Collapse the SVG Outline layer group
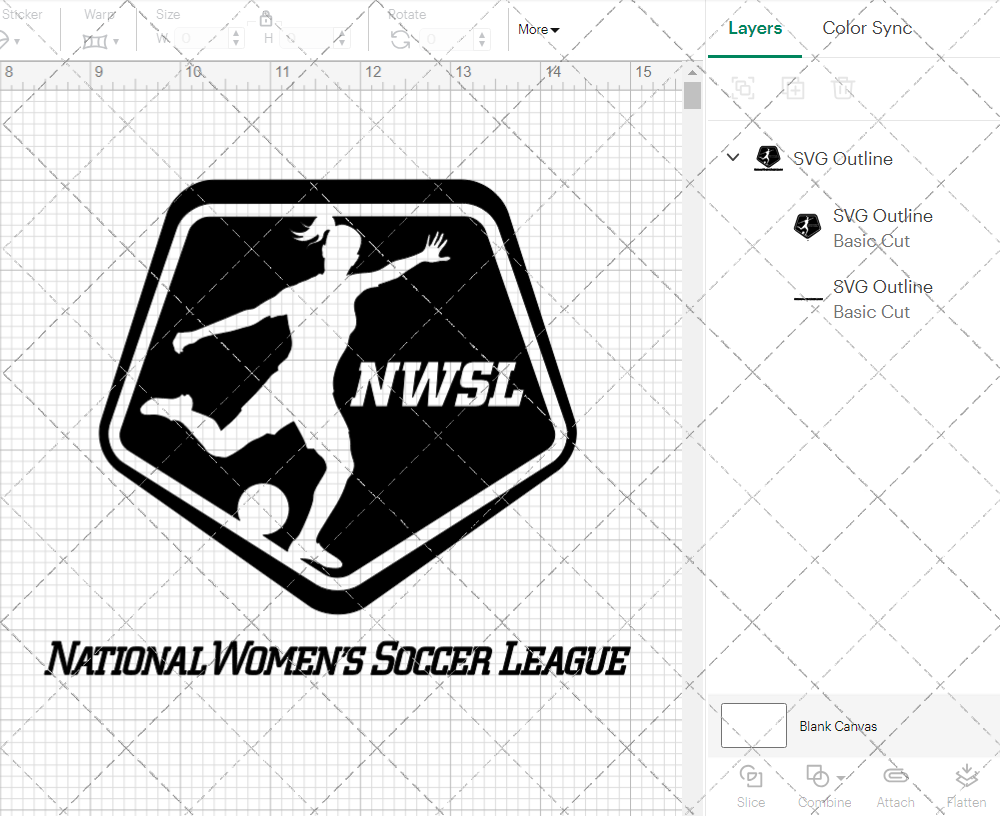The width and height of the screenshot is (1000, 816). [x=732, y=157]
